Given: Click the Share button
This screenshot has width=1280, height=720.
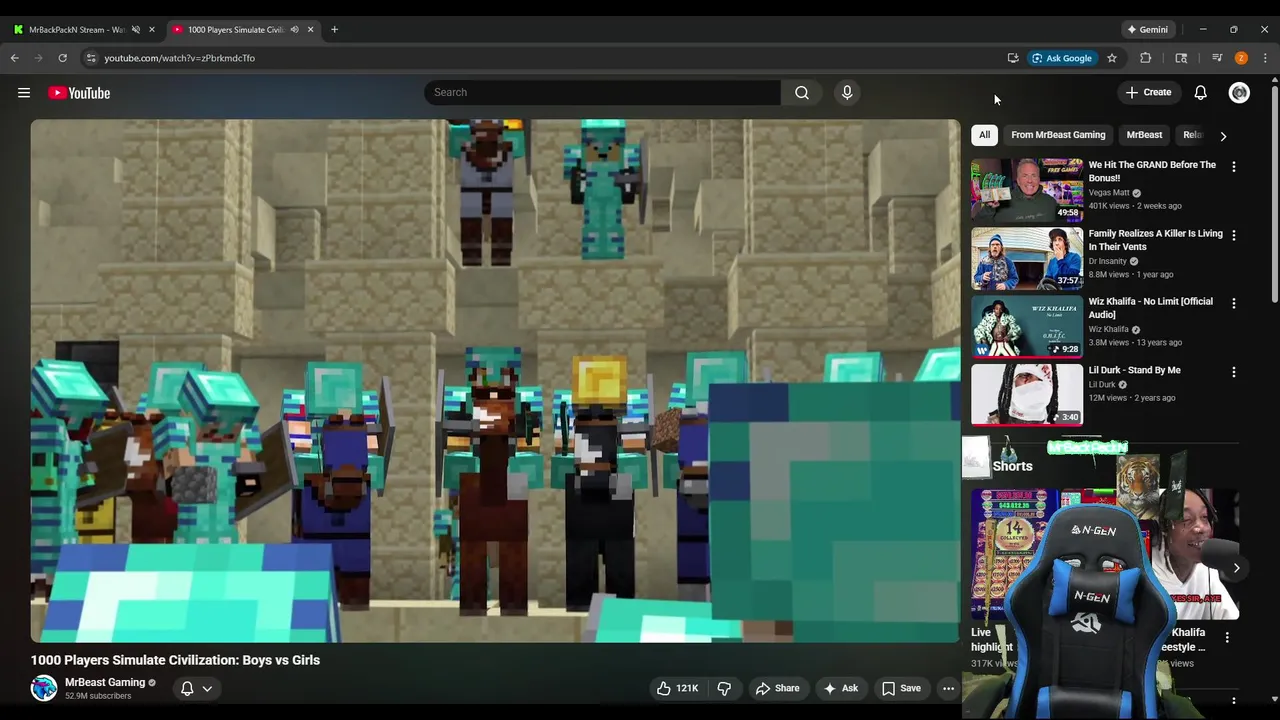Looking at the screenshot, I should pos(777,688).
